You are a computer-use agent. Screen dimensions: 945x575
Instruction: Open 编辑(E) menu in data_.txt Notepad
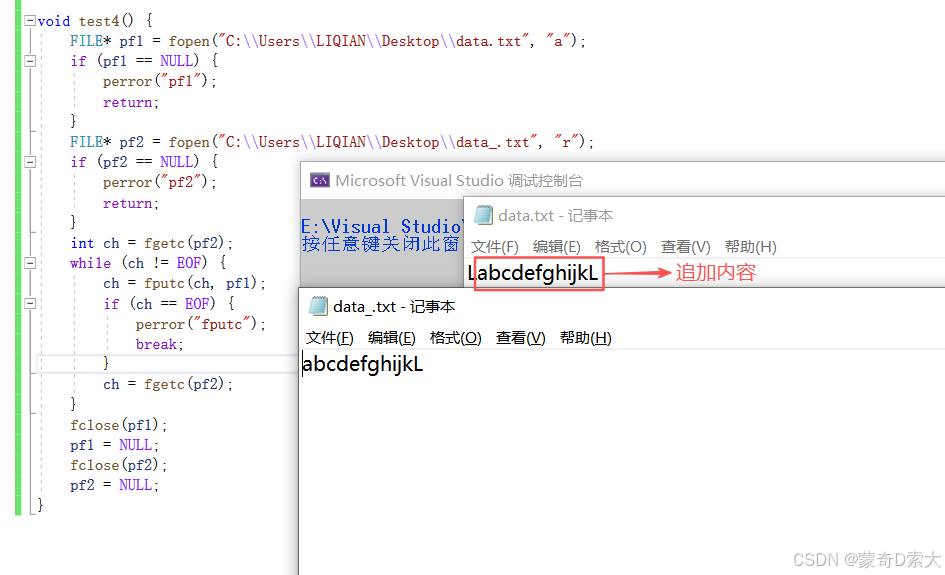pos(392,338)
